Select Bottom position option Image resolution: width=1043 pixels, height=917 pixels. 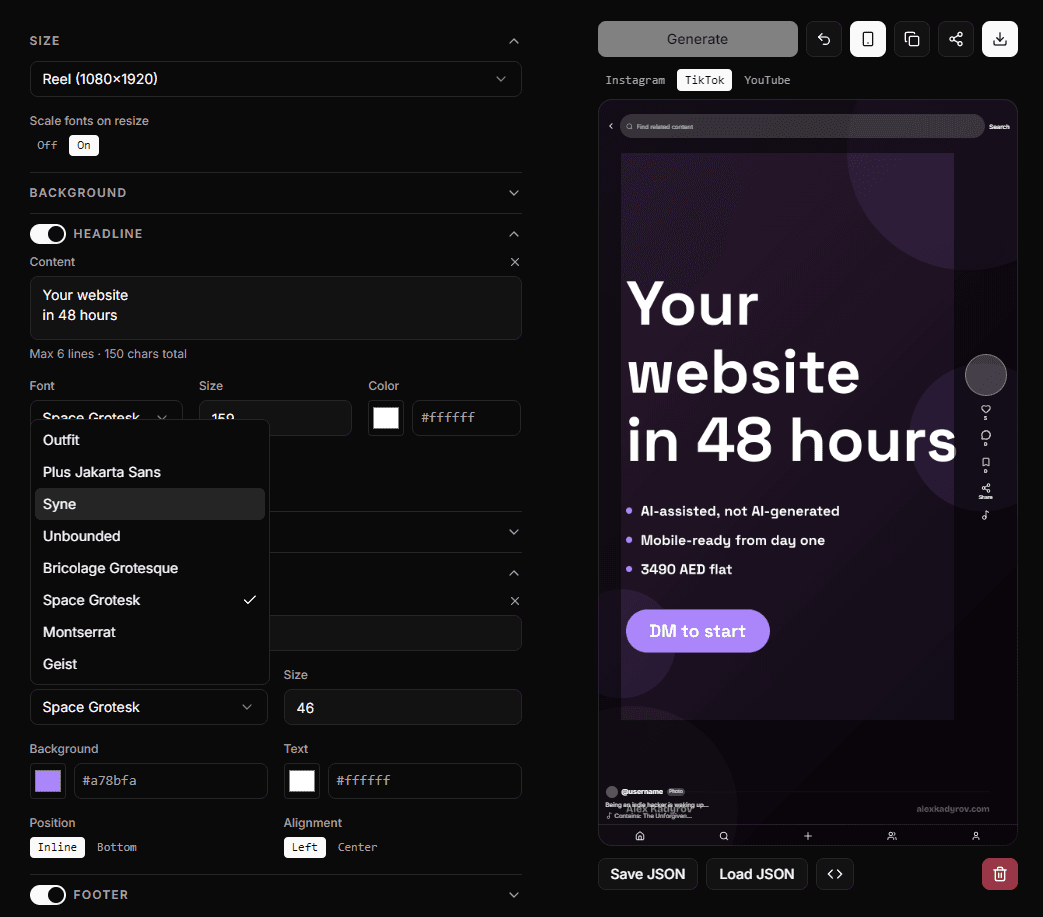click(116, 847)
